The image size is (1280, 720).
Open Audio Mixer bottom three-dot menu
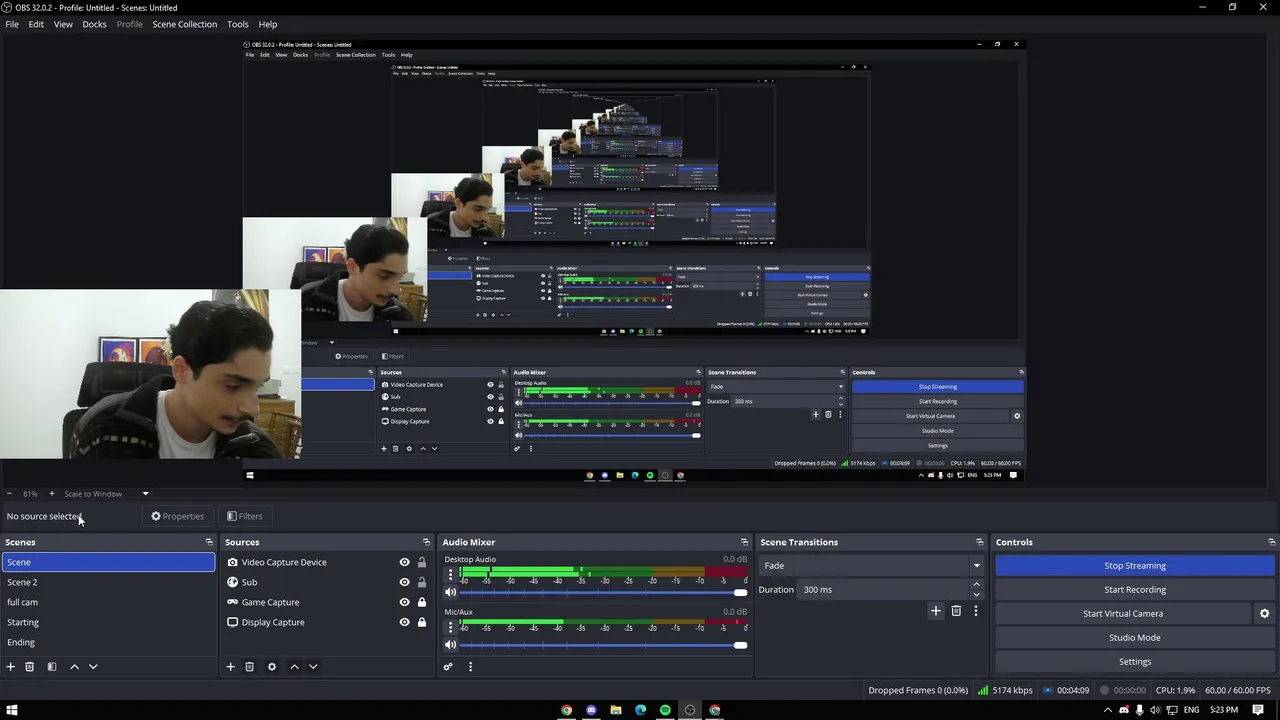click(470, 667)
